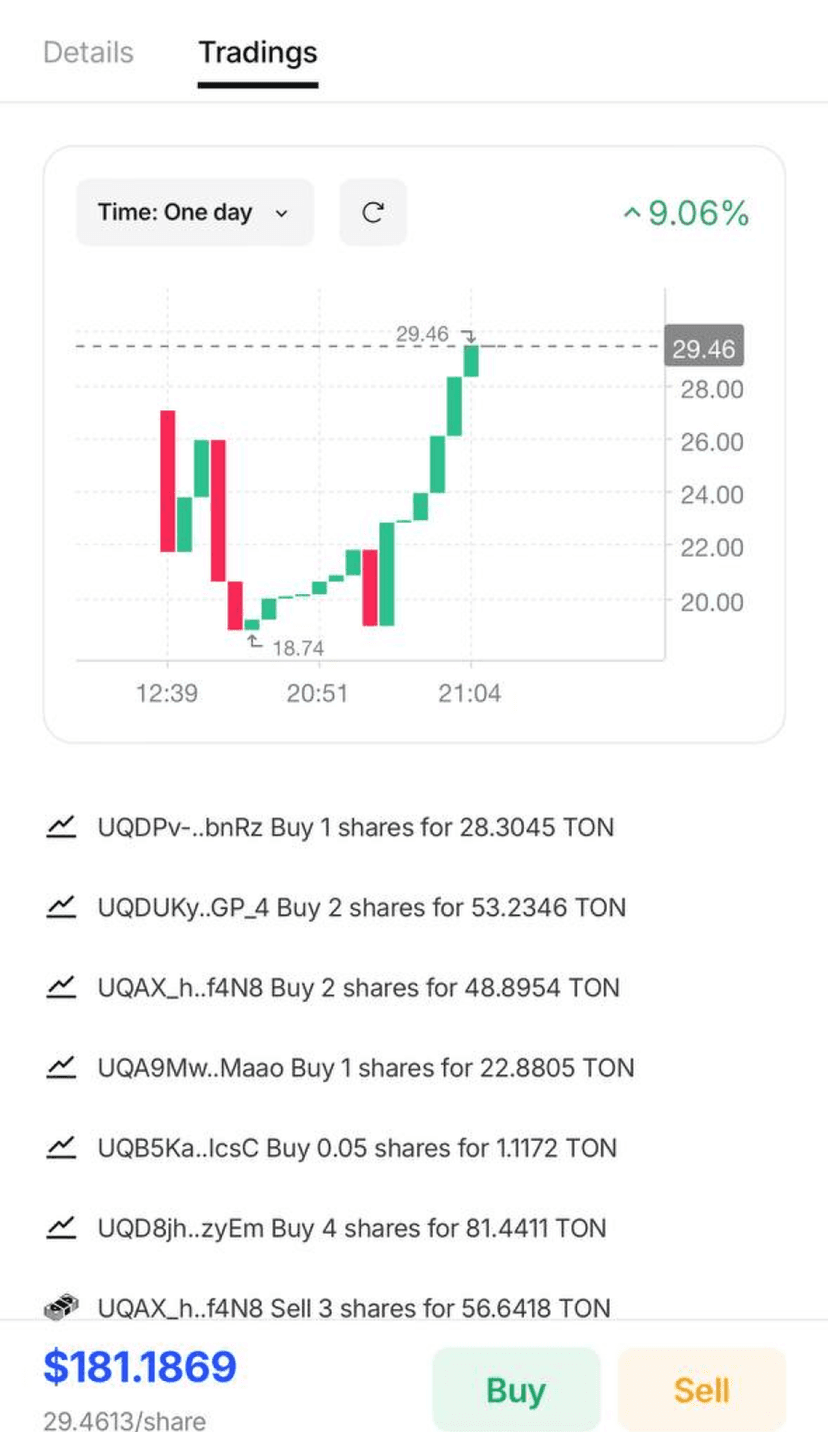
Task: Click money icon beside the Sell transaction
Action: click(61, 1307)
